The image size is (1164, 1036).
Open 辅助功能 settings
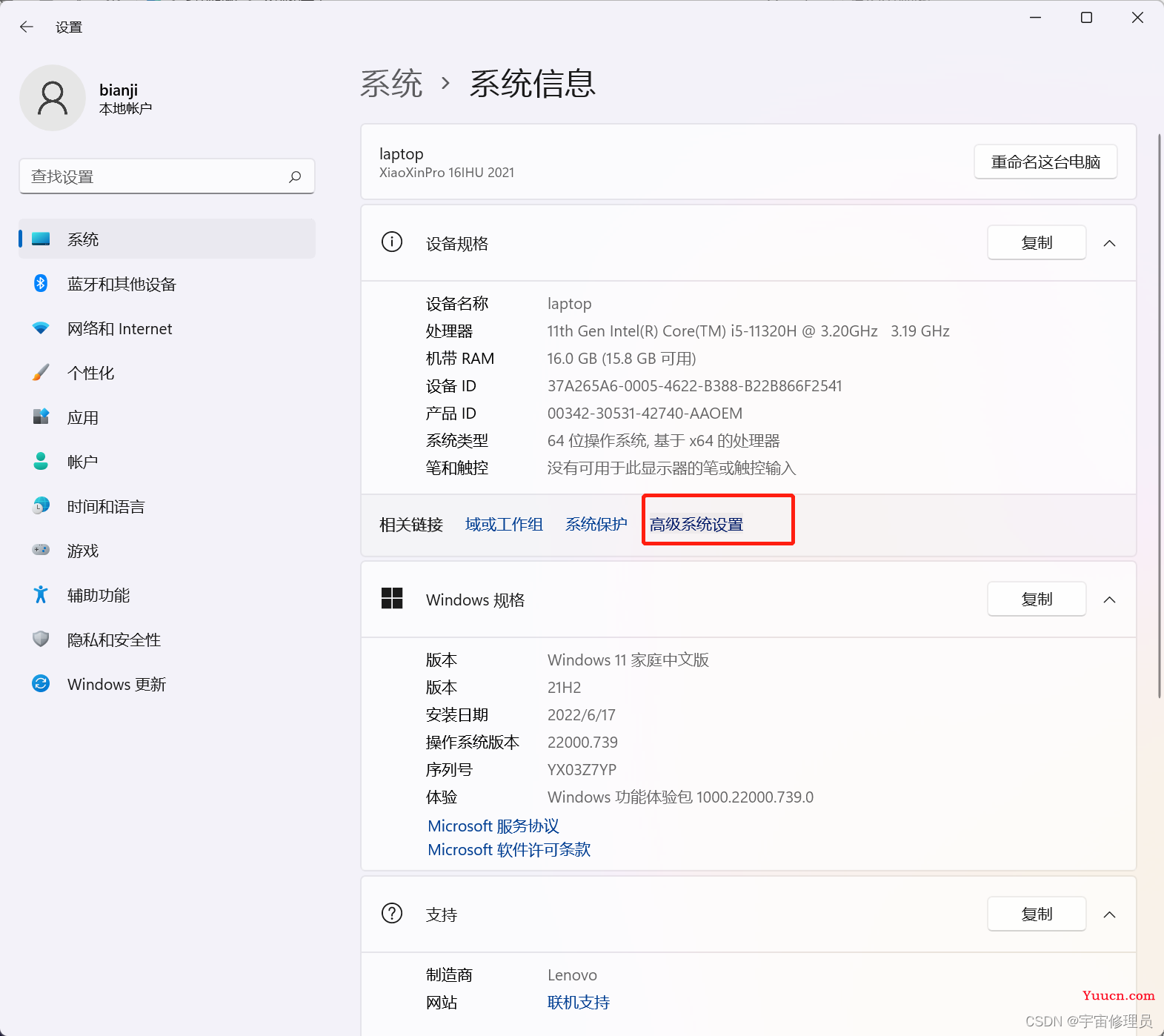167,595
